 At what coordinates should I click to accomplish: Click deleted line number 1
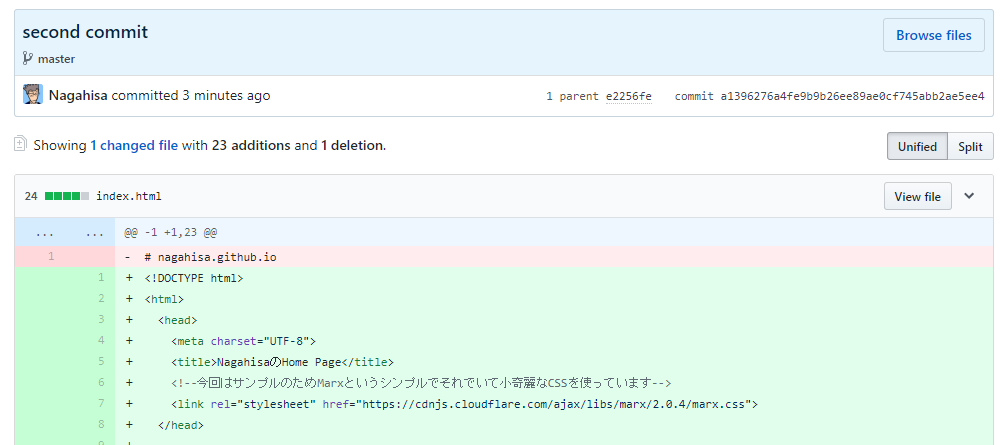[x=50, y=257]
